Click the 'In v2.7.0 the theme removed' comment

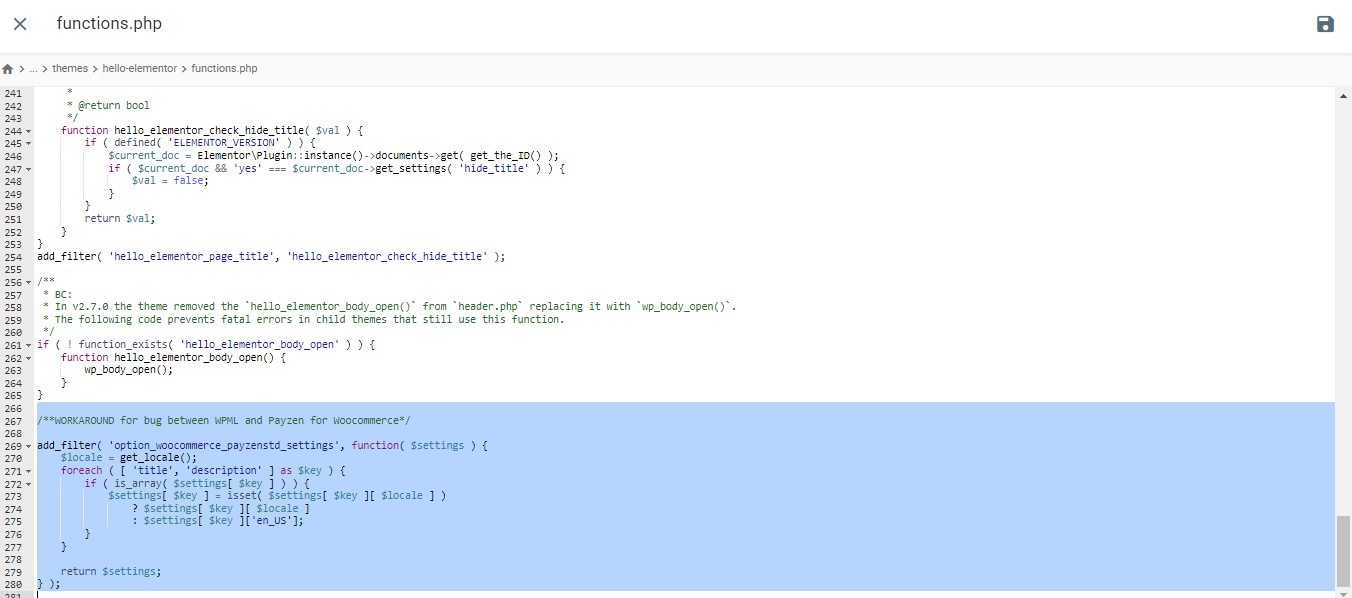click(x=390, y=307)
